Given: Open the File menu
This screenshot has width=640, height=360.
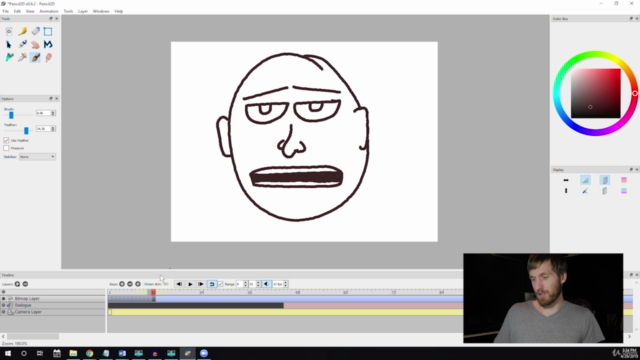Looking at the screenshot, I should click(x=6, y=11).
